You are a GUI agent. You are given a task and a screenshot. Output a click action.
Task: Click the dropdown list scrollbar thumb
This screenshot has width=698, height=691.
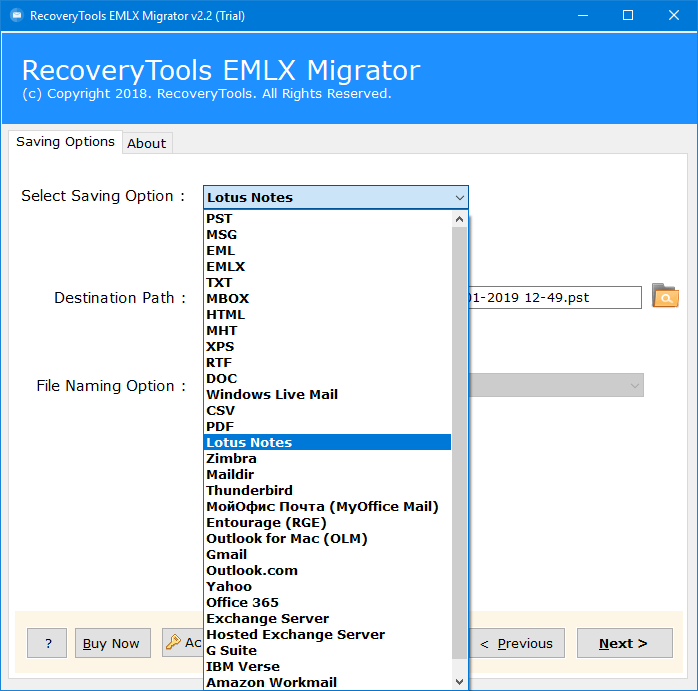click(459, 443)
